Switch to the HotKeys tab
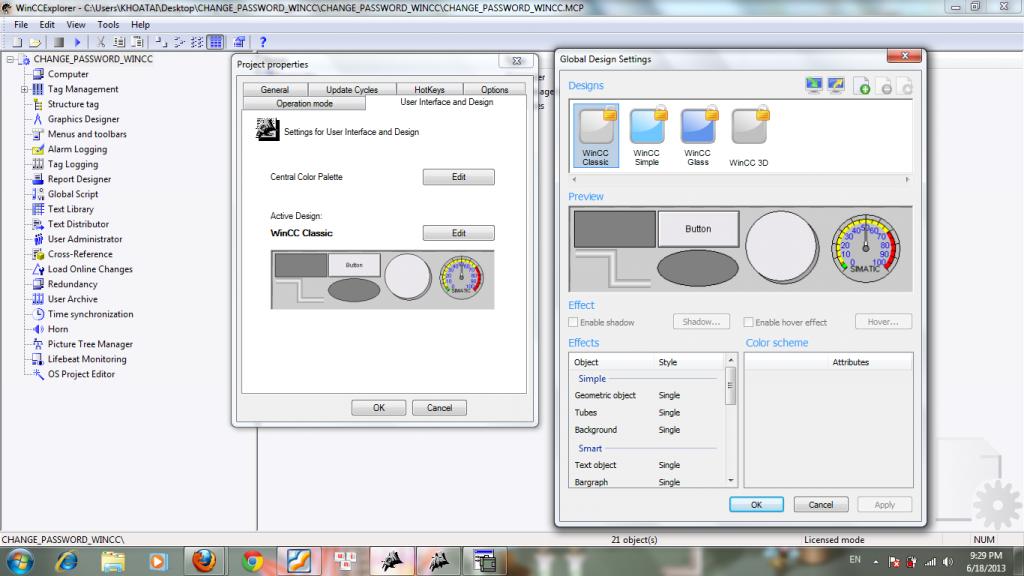The width and height of the screenshot is (1024, 576). 429,90
